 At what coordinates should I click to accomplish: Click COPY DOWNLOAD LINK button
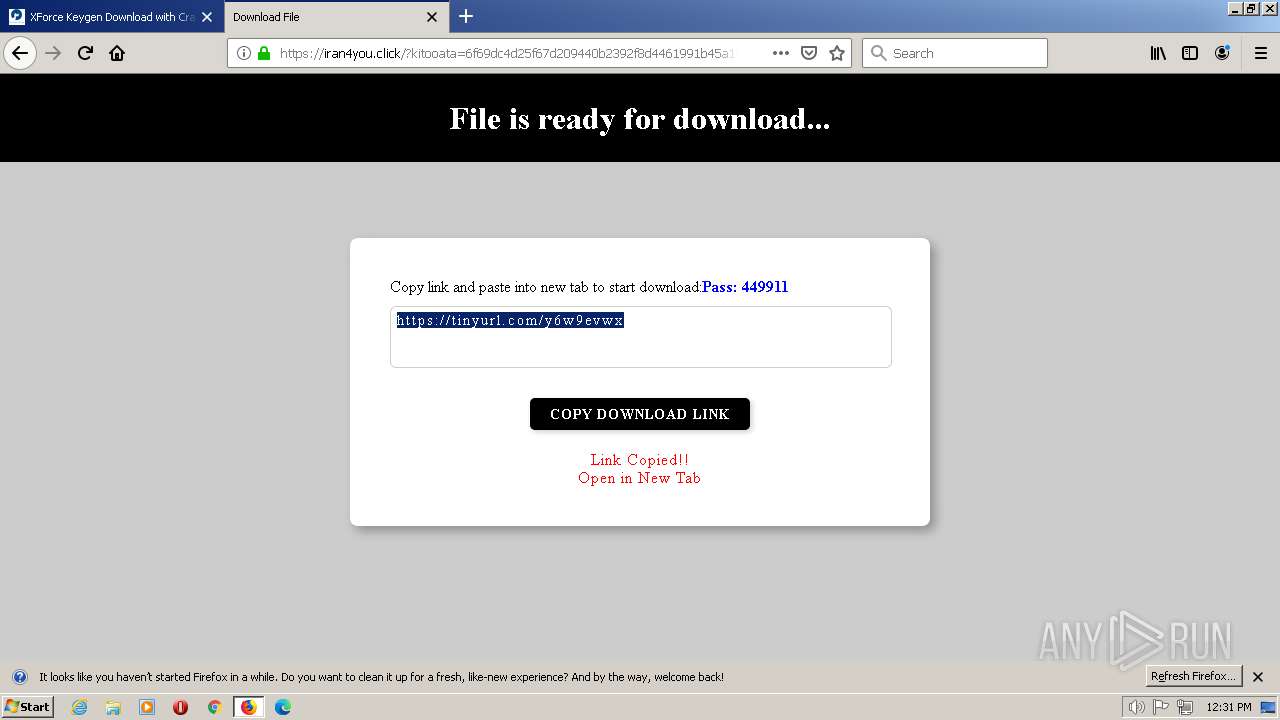640,414
